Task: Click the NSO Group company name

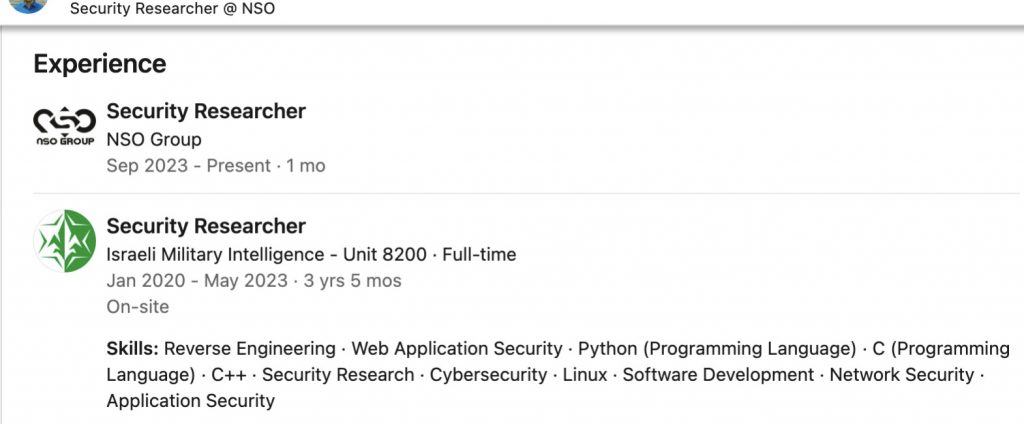Action: coord(154,139)
